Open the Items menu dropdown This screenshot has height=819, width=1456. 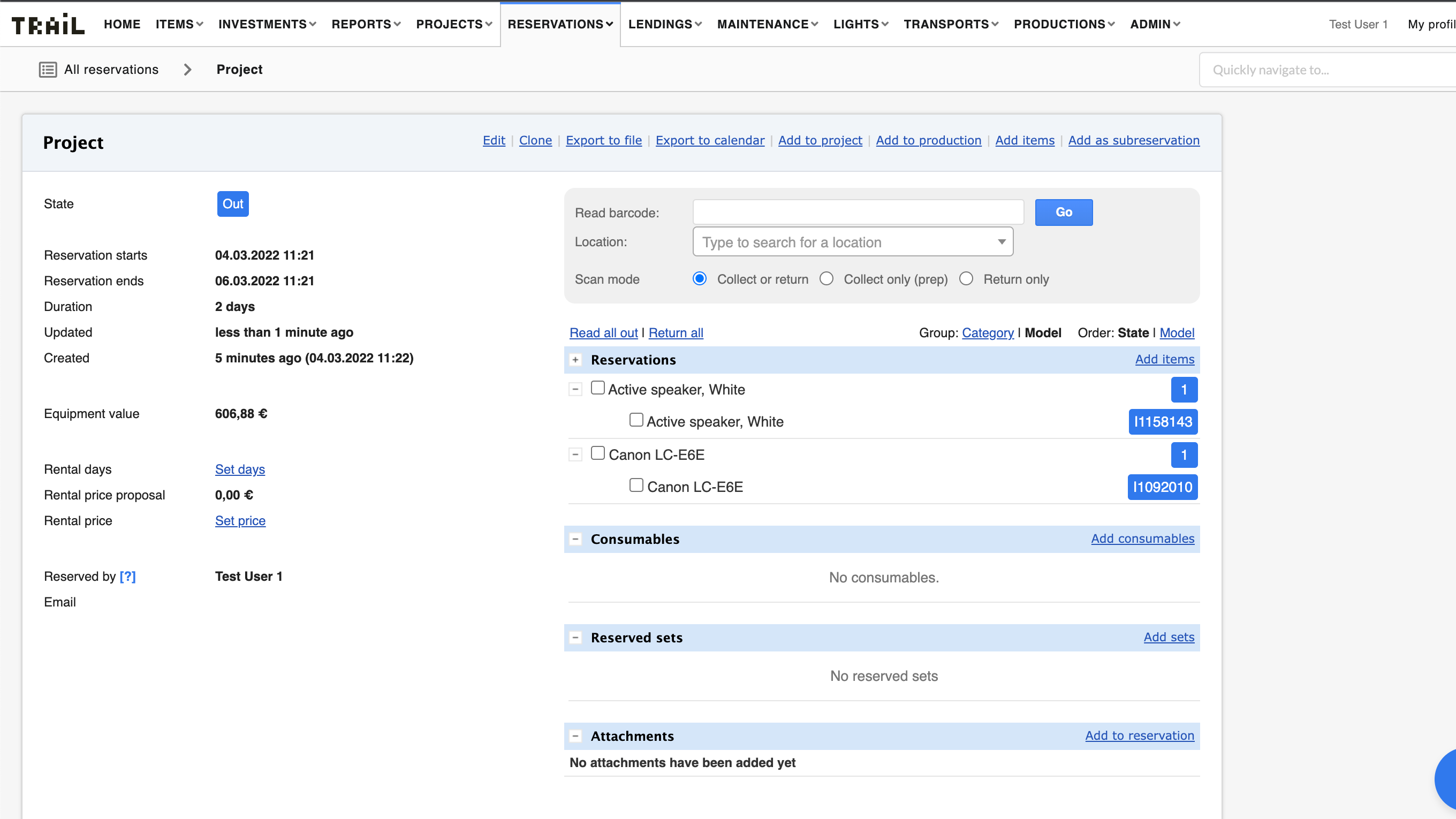coord(179,24)
